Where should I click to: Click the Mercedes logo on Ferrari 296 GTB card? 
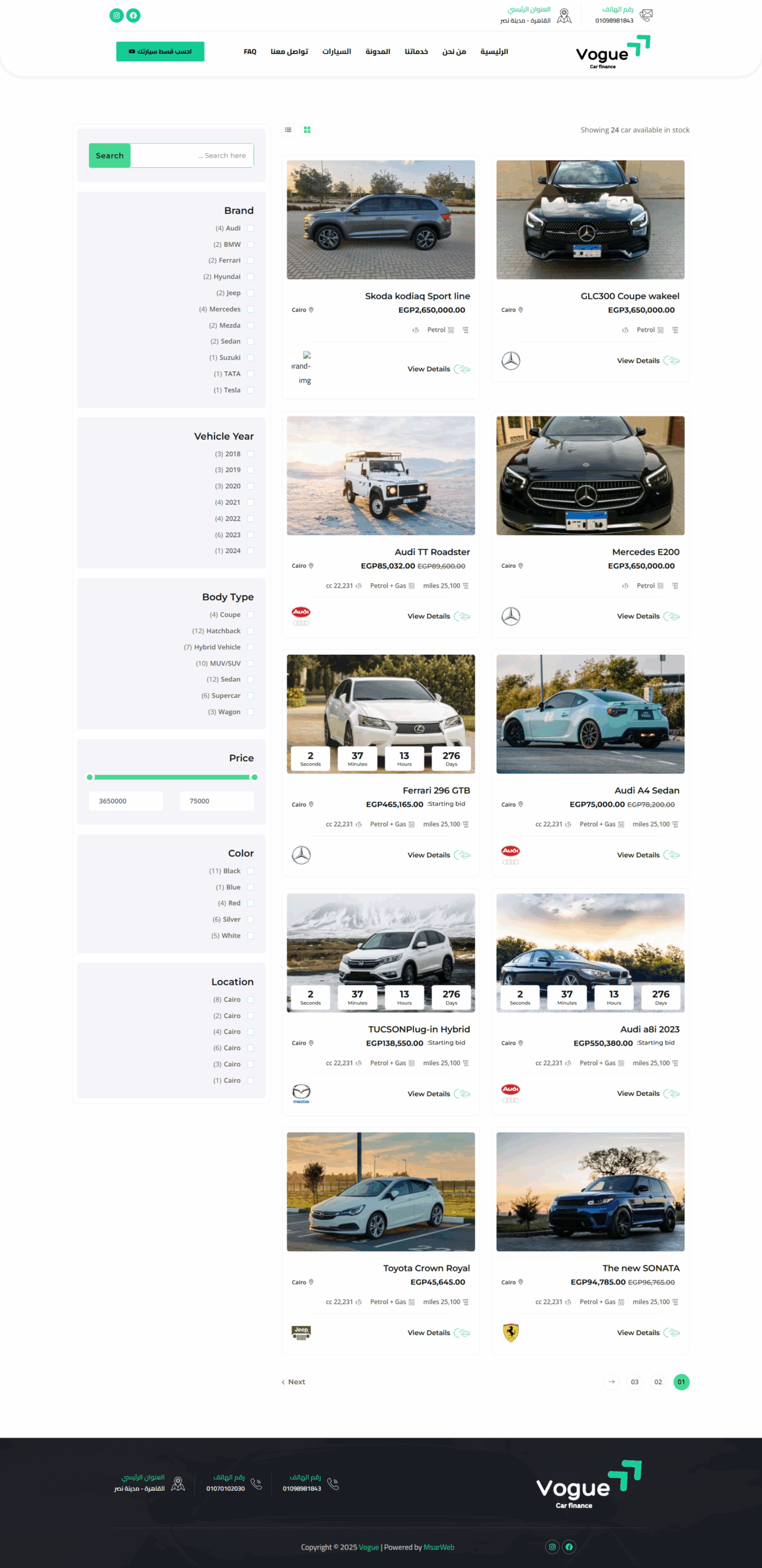301,855
